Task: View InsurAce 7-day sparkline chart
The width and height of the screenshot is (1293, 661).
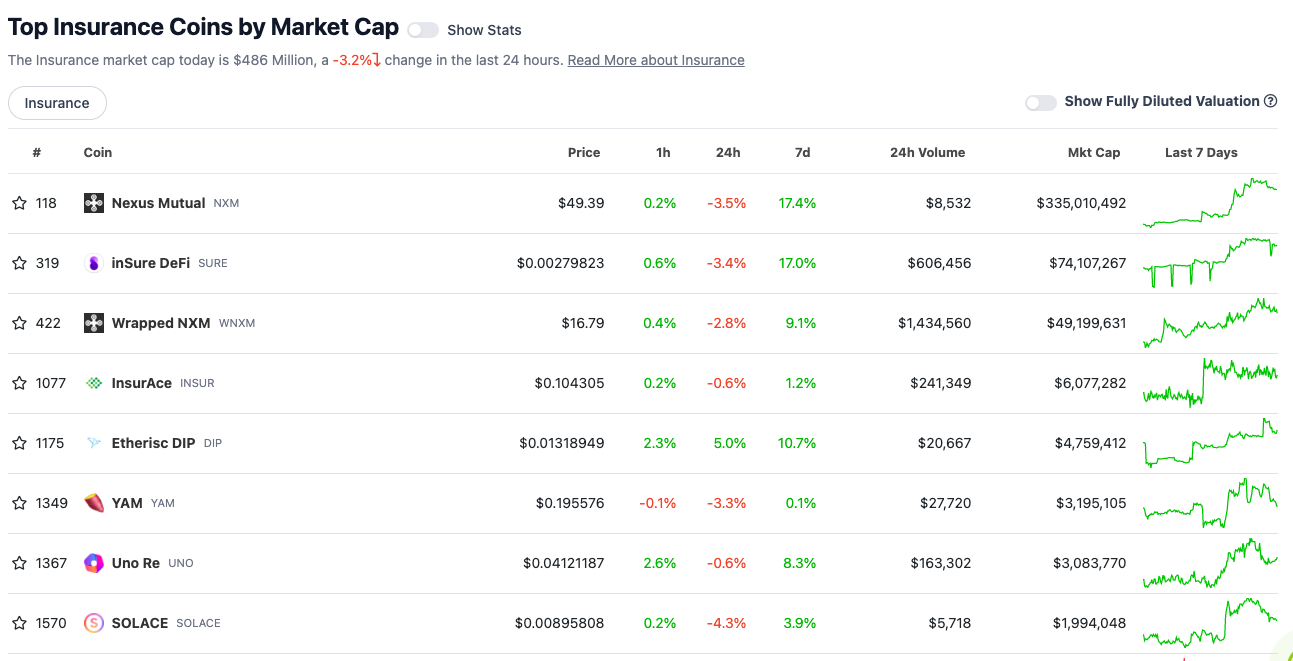Action: click(1210, 383)
